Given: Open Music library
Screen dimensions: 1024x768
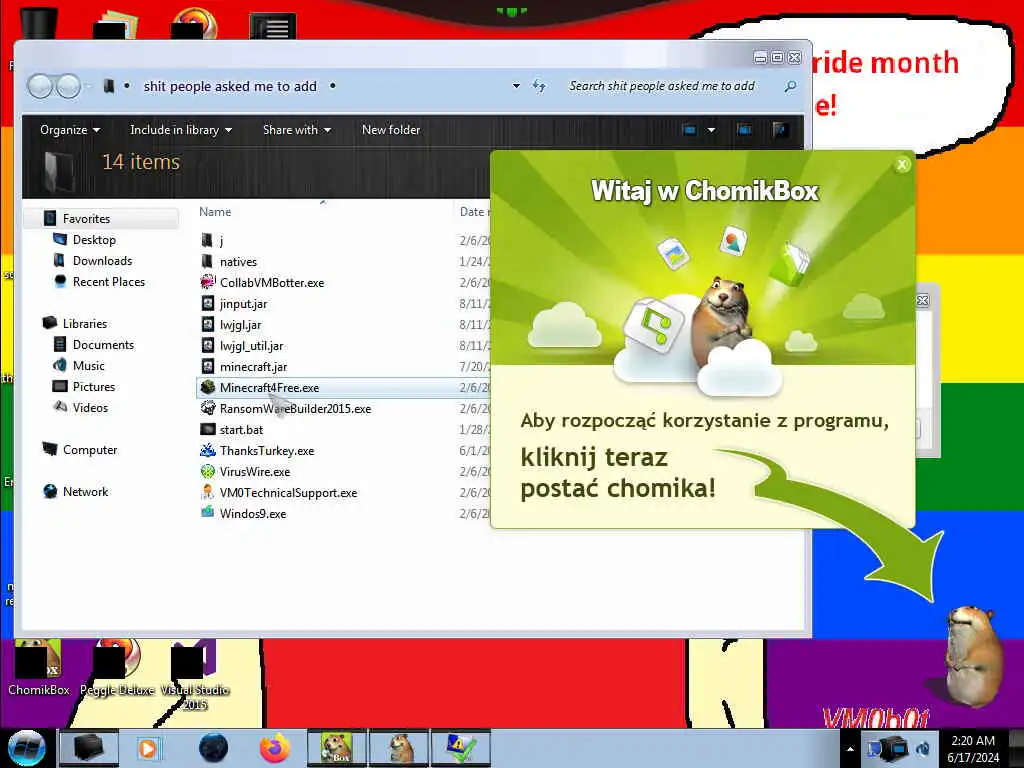Looking at the screenshot, I should click(88, 366).
